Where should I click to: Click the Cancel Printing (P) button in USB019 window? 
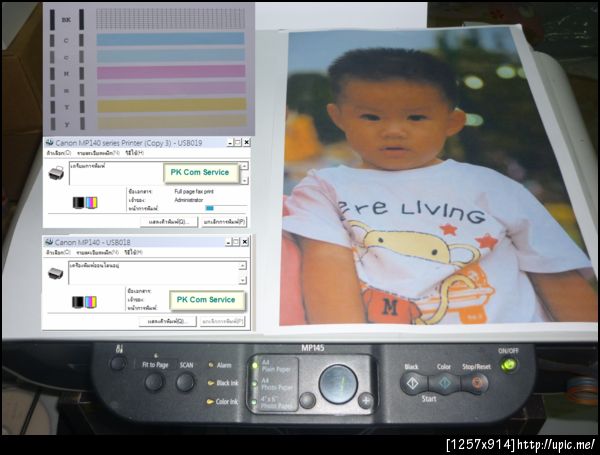coord(225,222)
